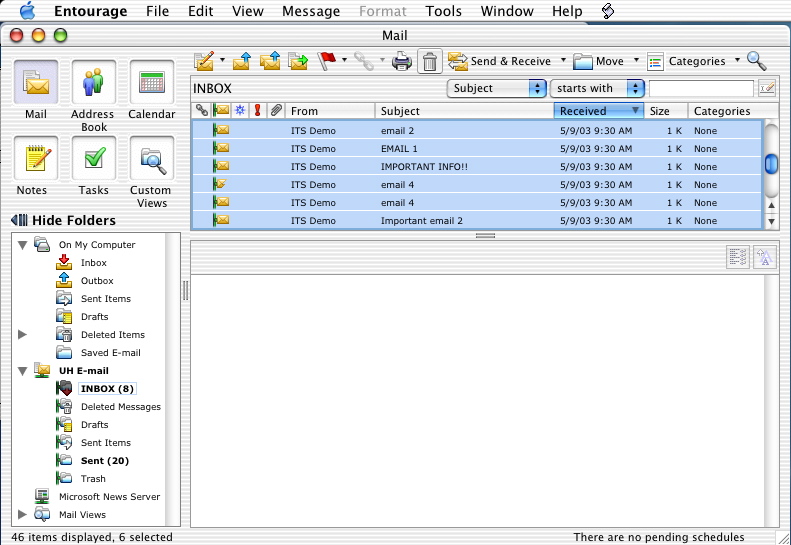The width and height of the screenshot is (791, 545).
Task: Open Custom Views
Action: tap(152, 158)
